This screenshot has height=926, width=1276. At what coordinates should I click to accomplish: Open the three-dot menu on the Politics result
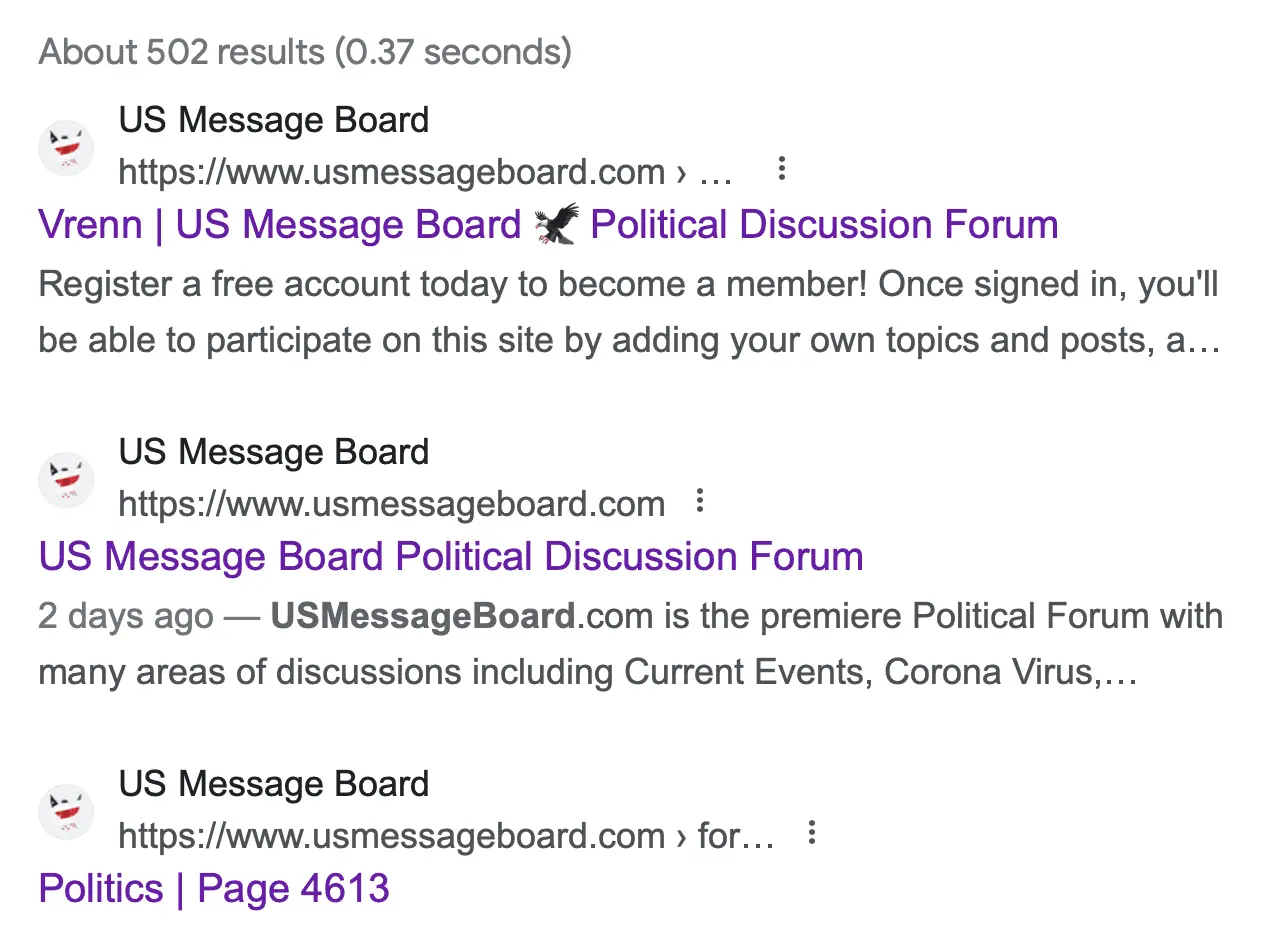pyautogui.click(x=811, y=833)
